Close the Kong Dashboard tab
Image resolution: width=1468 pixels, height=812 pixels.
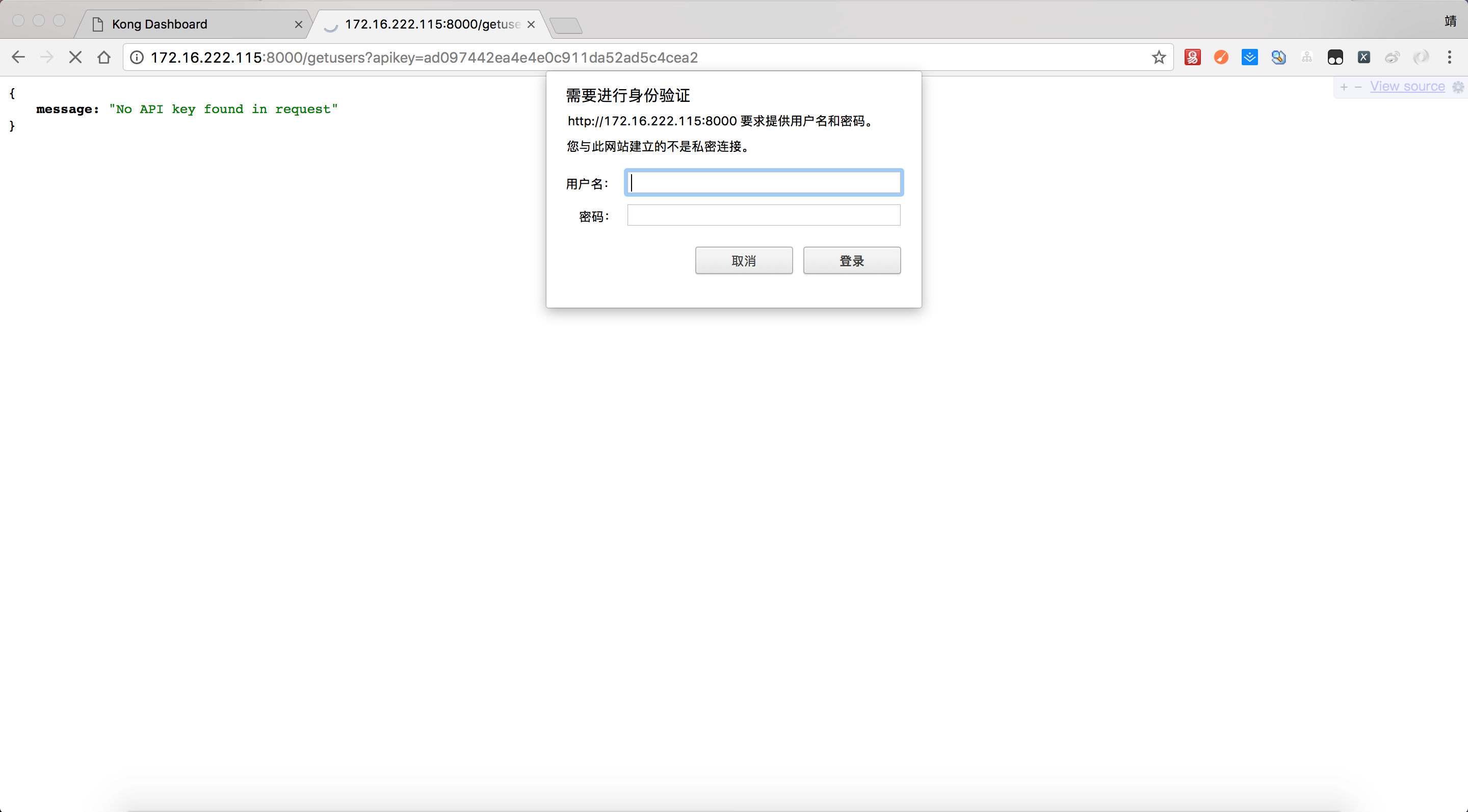(298, 24)
